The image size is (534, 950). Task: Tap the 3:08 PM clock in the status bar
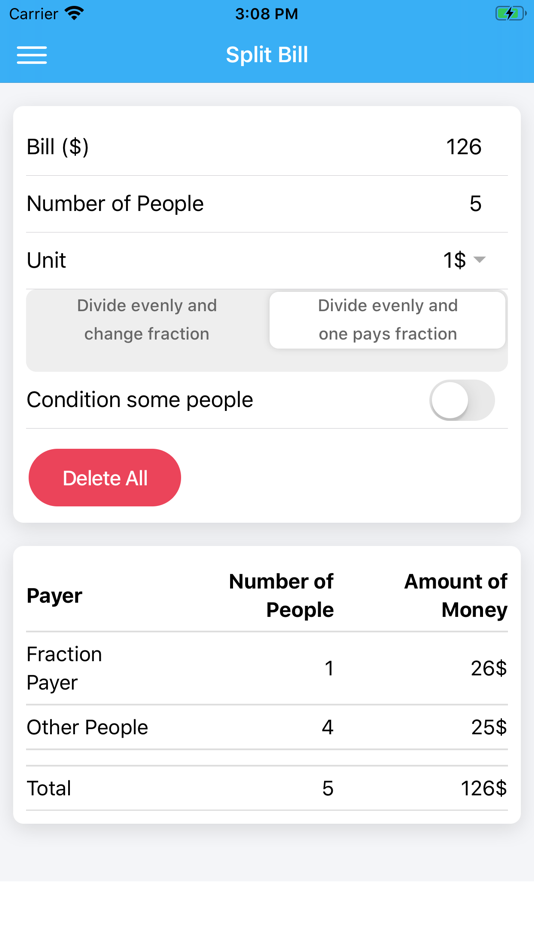click(267, 13)
